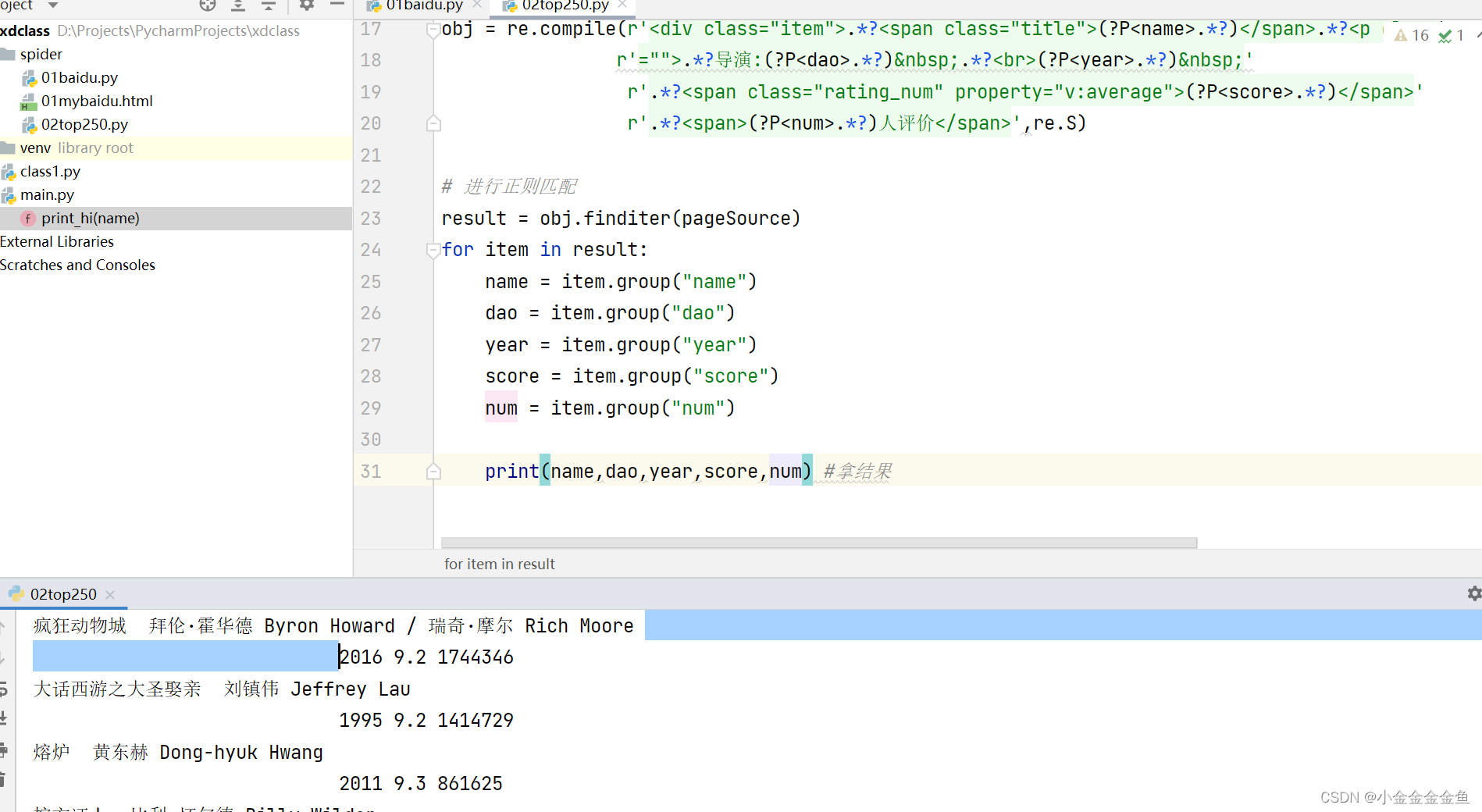Click the print call on line 31
The width and height of the screenshot is (1482, 812).
(x=511, y=472)
